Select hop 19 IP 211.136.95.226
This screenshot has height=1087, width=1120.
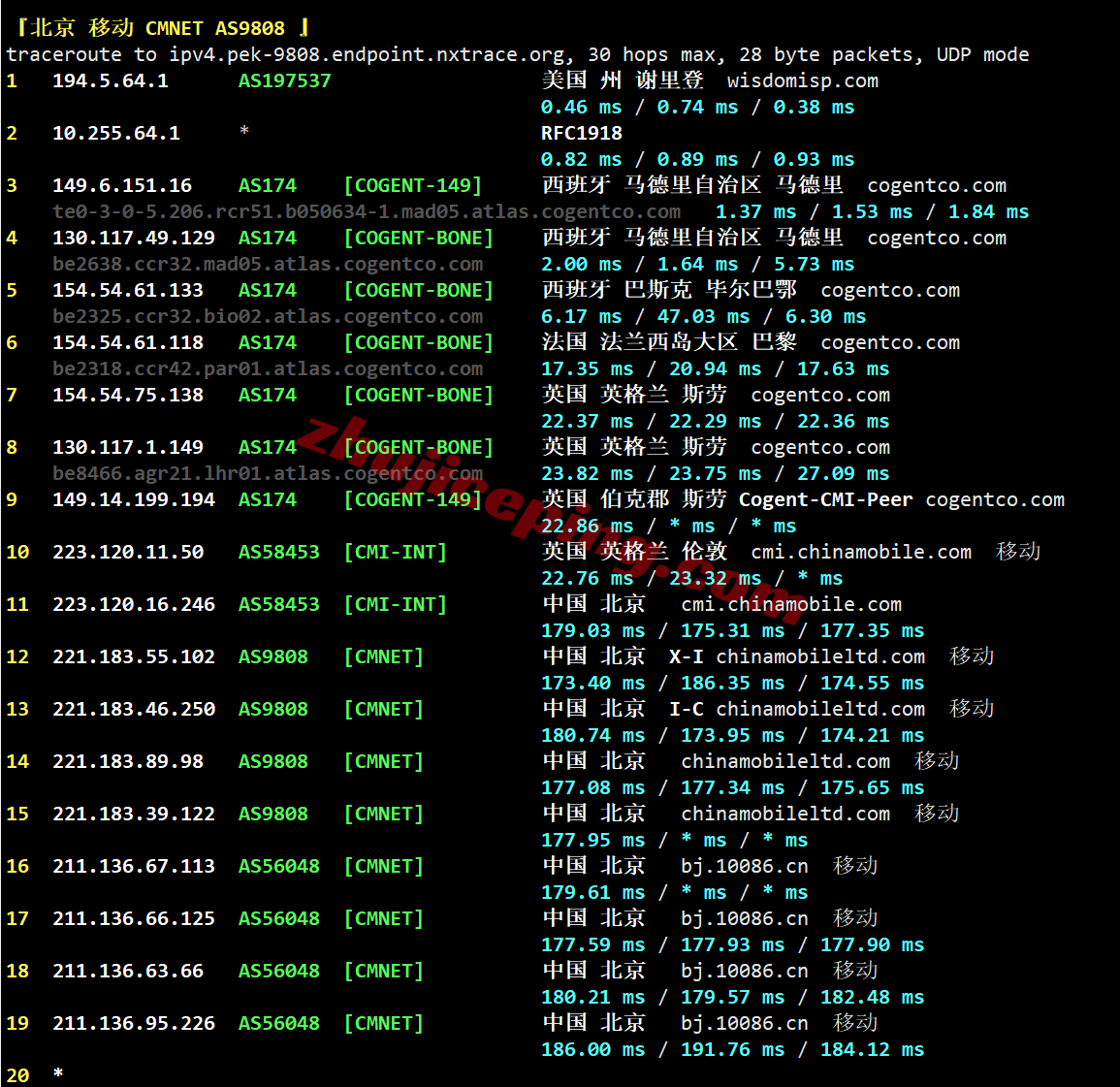[x=134, y=1023]
